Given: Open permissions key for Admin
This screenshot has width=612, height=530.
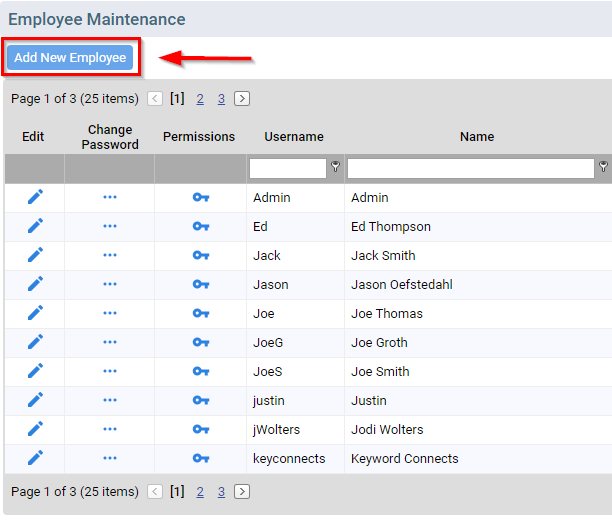Looking at the screenshot, I should pos(201,197).
